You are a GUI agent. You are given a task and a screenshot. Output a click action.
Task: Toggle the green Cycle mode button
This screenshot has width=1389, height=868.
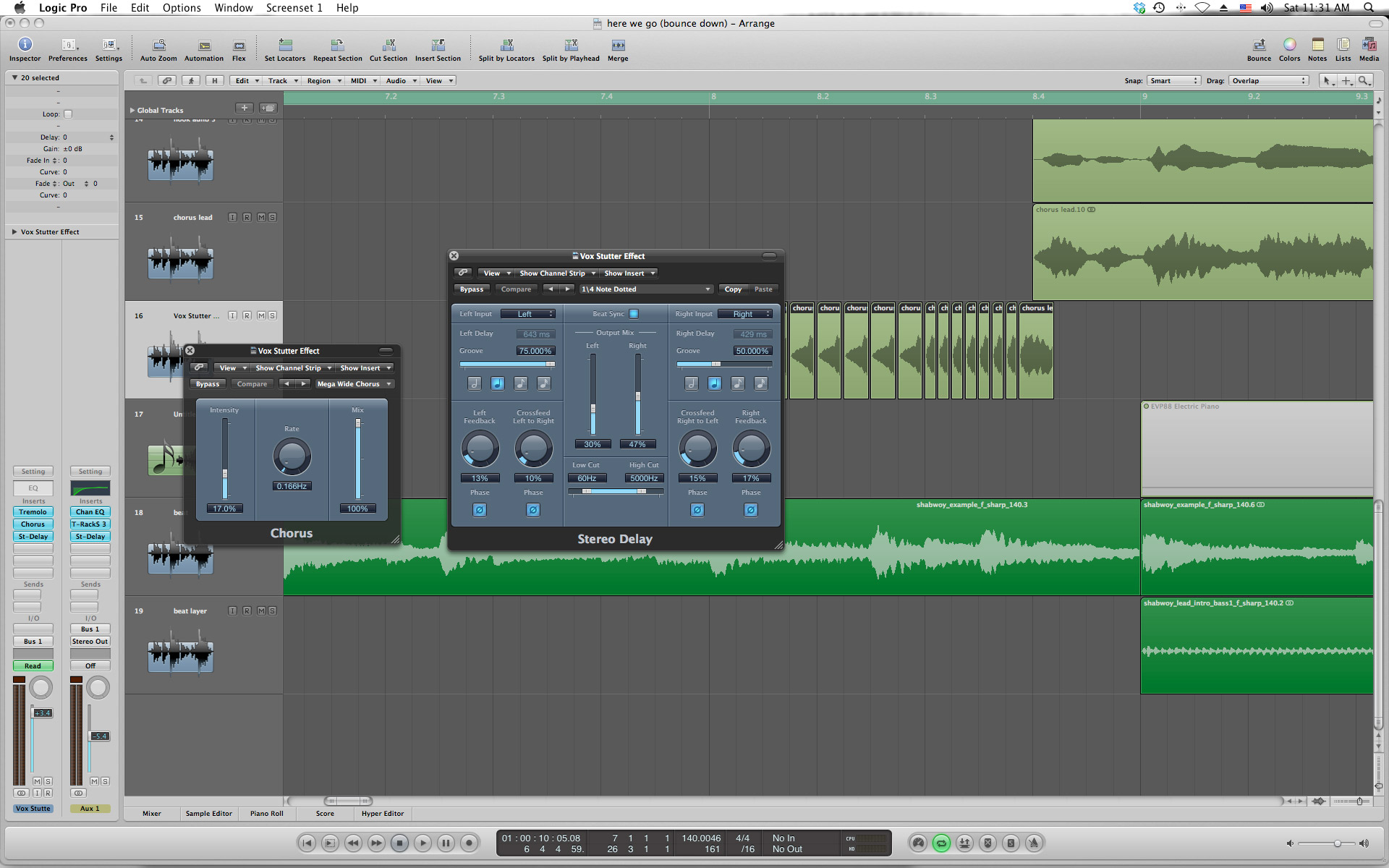click(941, 843)
